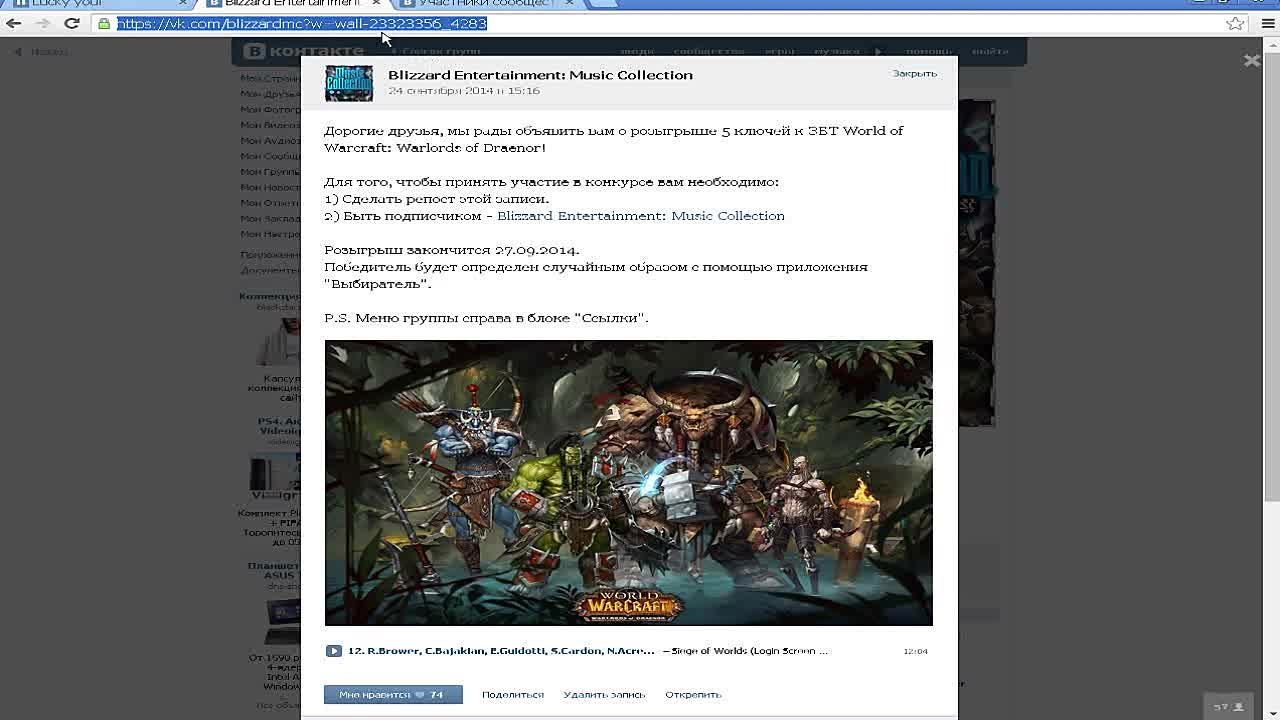This screenshot has width=1280, height=720.
Task: Click the Розыгрыш закончится 27.09.2014 text
Action: (x=452, y=250)
